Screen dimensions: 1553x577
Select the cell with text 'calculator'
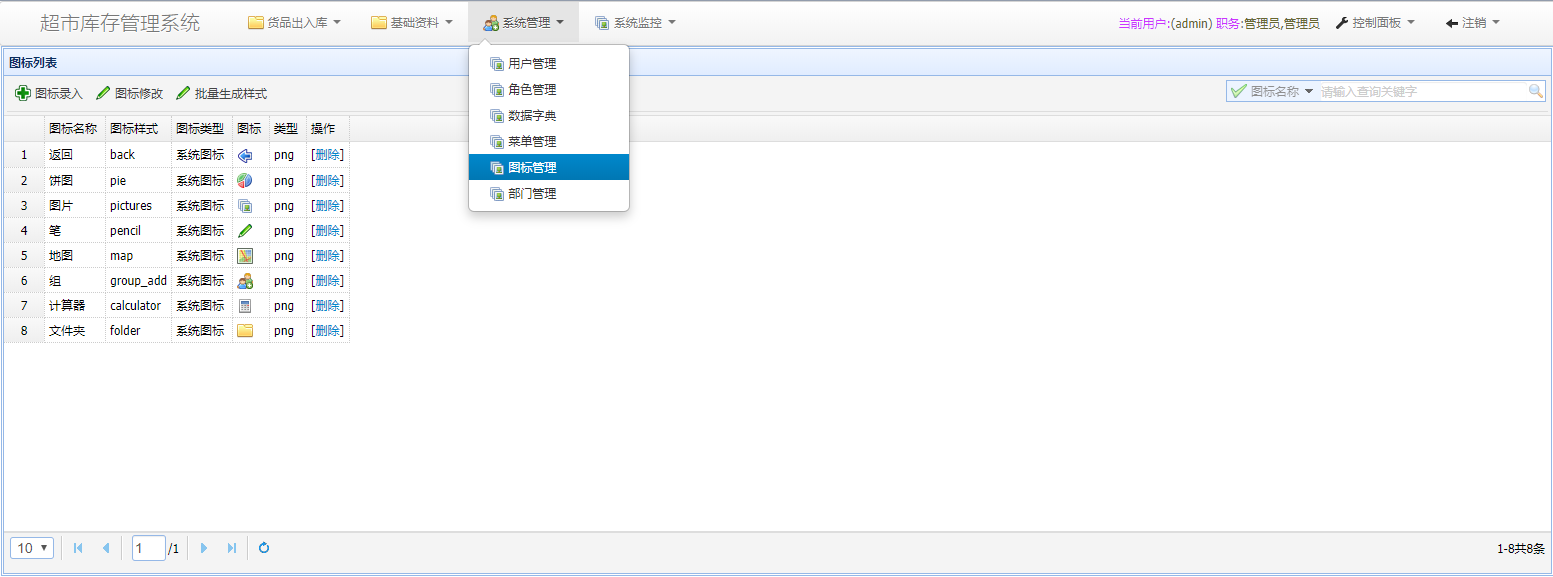tap(138, 306)
